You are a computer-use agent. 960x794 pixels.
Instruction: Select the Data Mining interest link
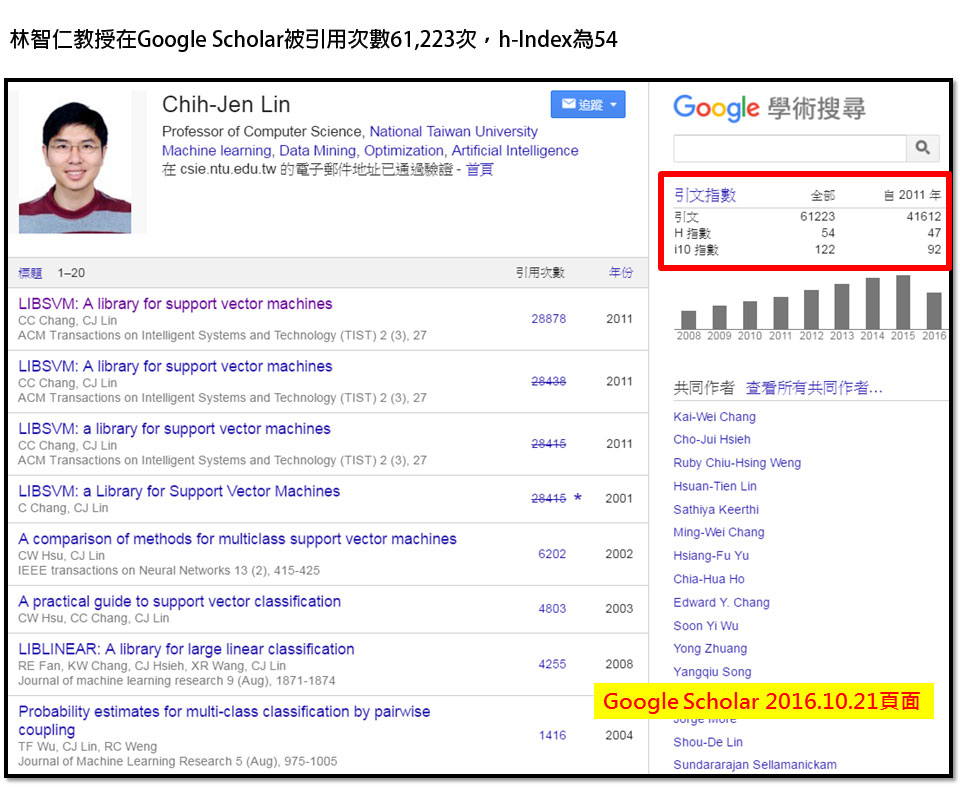[317, 151]
